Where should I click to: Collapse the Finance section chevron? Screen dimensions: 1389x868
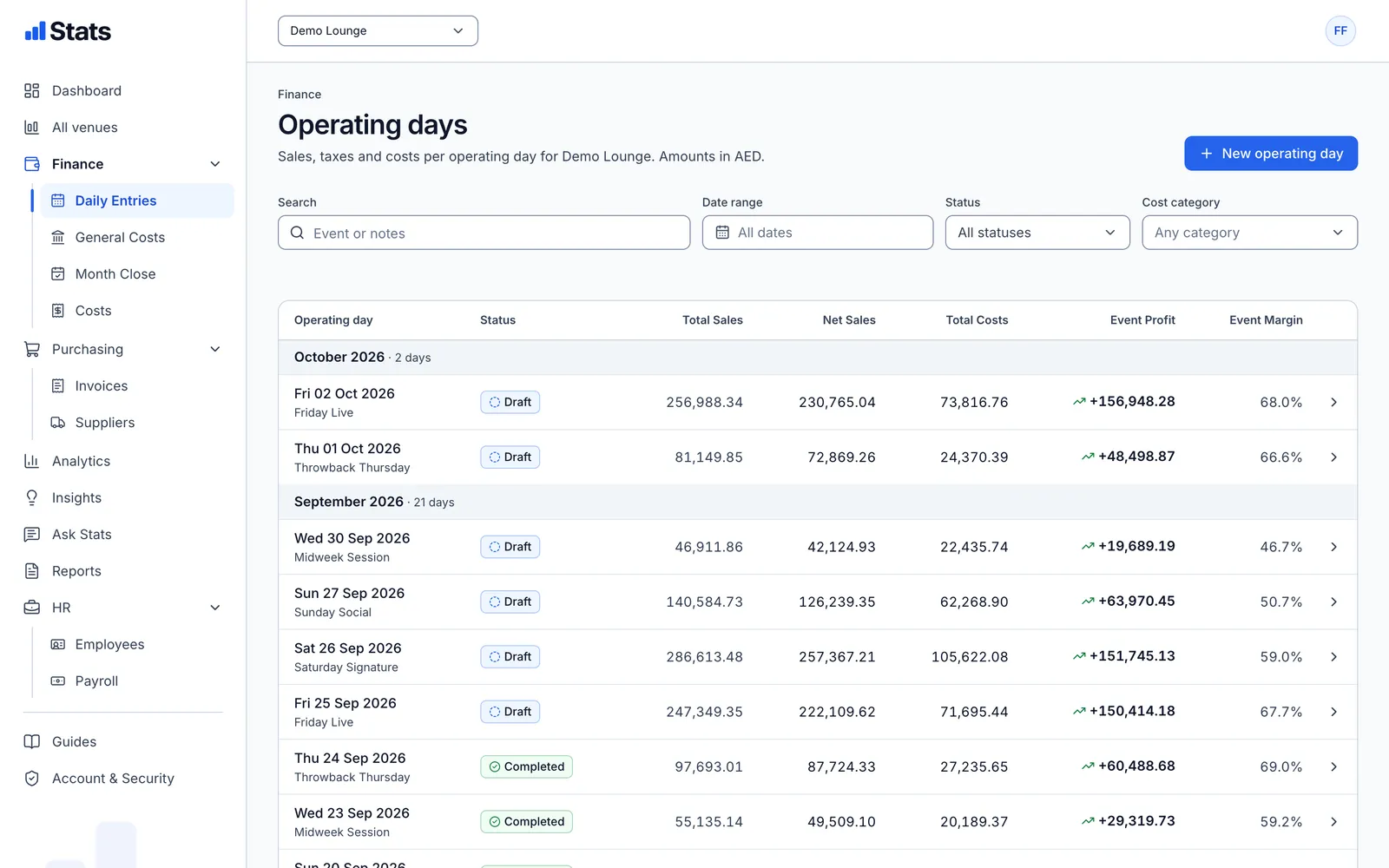(x=215, y=164)
